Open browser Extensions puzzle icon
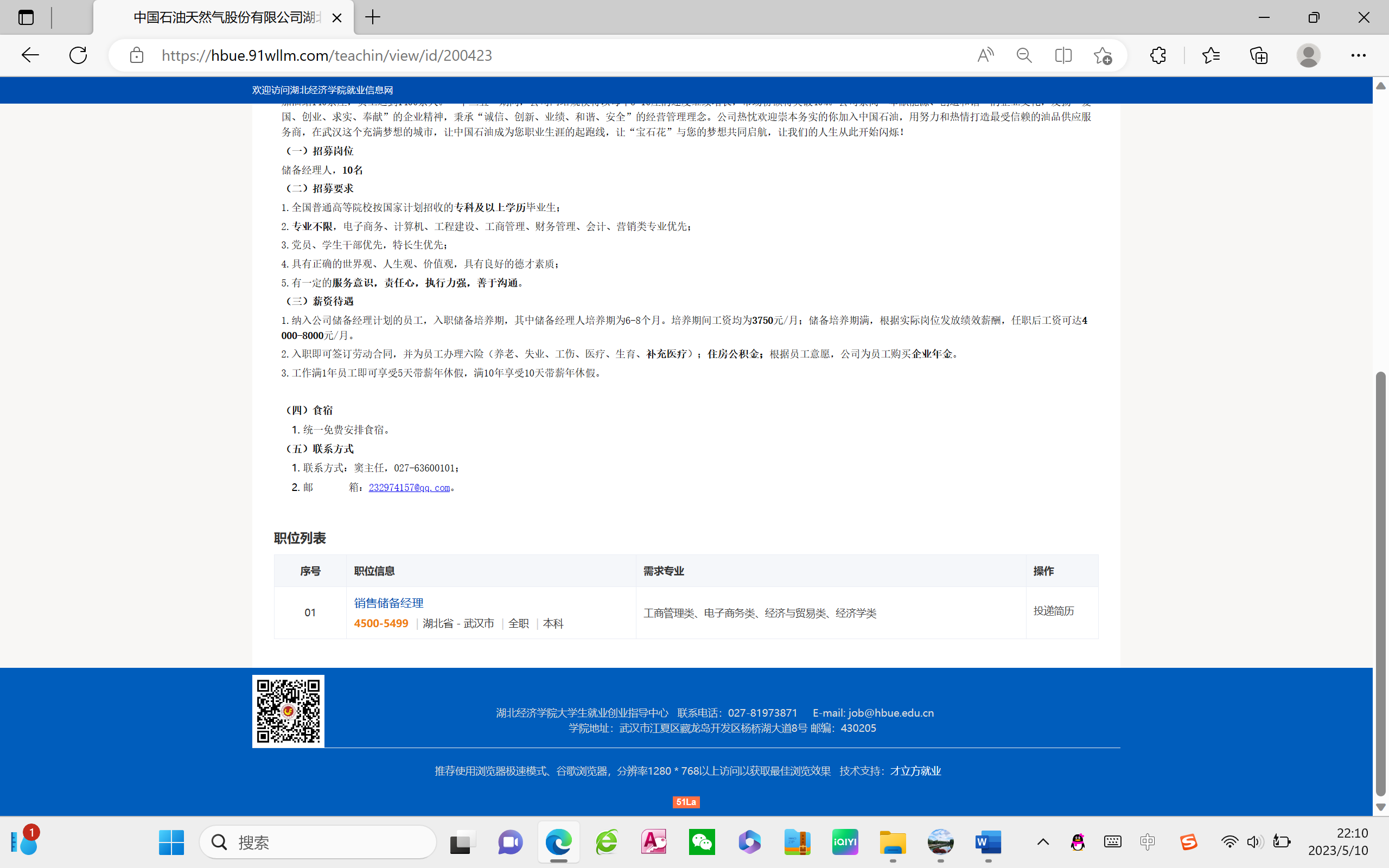 (1158, 55)
